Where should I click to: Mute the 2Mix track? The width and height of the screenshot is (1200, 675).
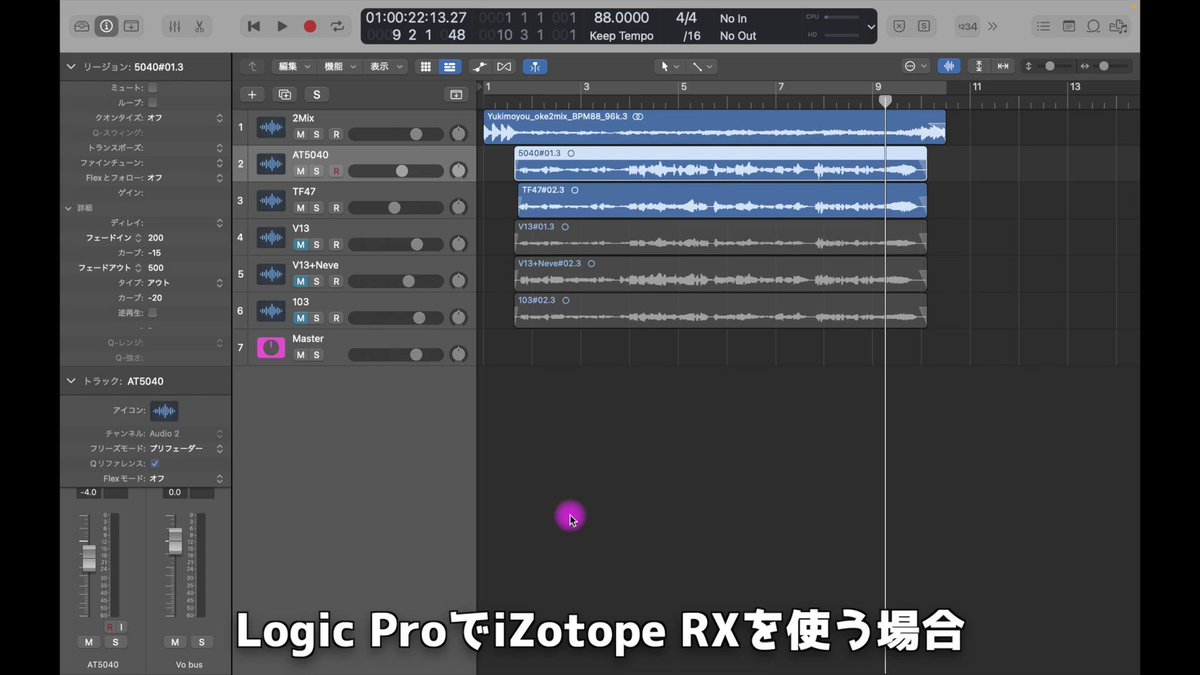click(300, 134)
